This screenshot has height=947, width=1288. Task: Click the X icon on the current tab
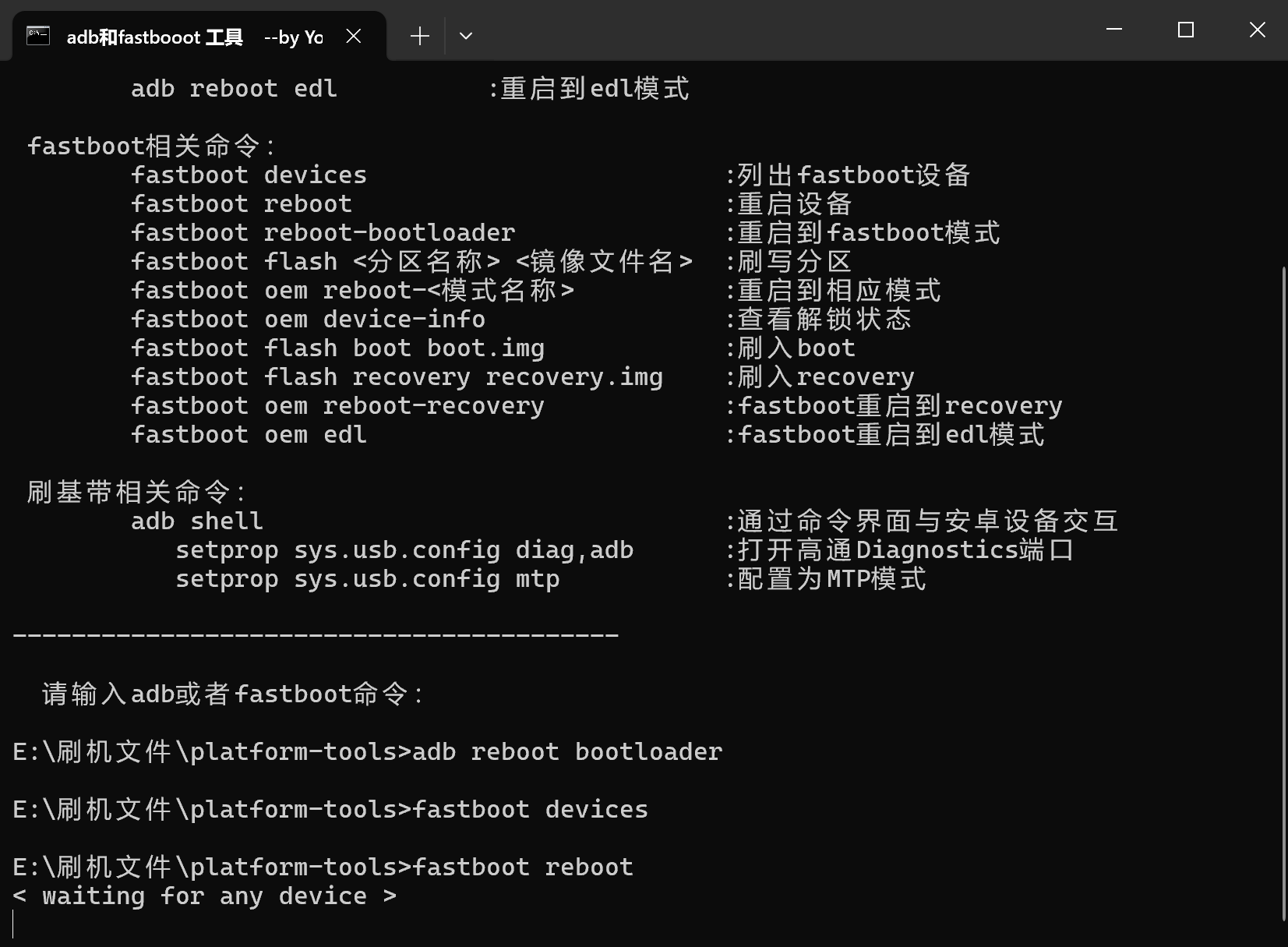(355, 36)
